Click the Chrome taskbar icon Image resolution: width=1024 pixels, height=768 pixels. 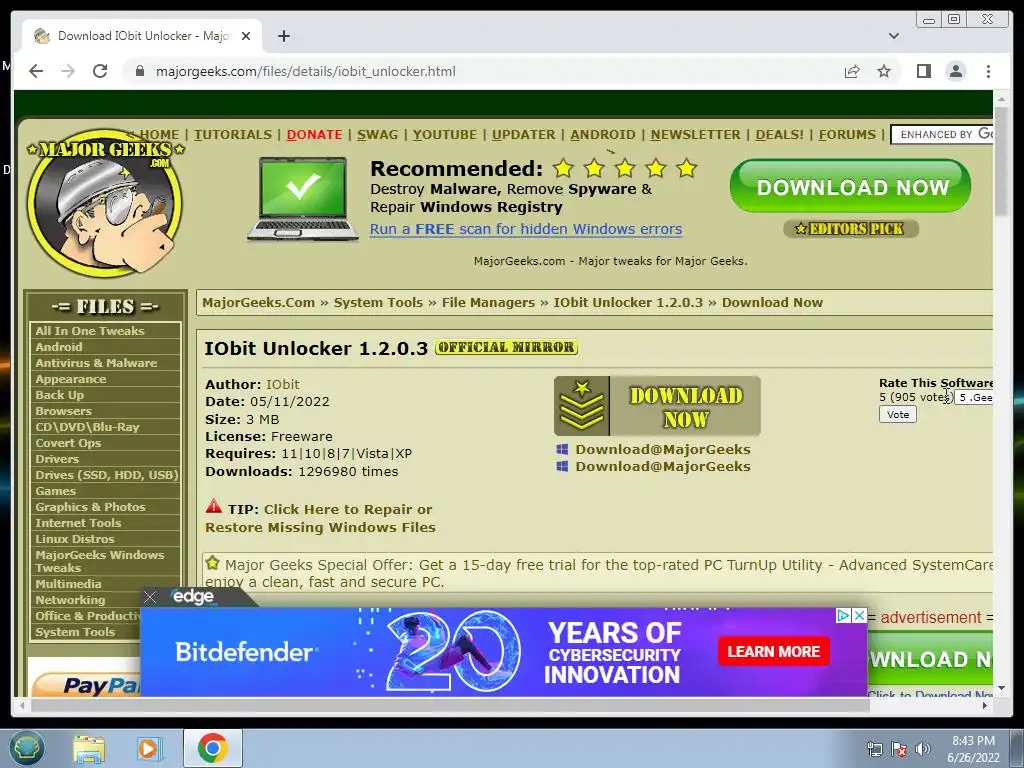213,748
